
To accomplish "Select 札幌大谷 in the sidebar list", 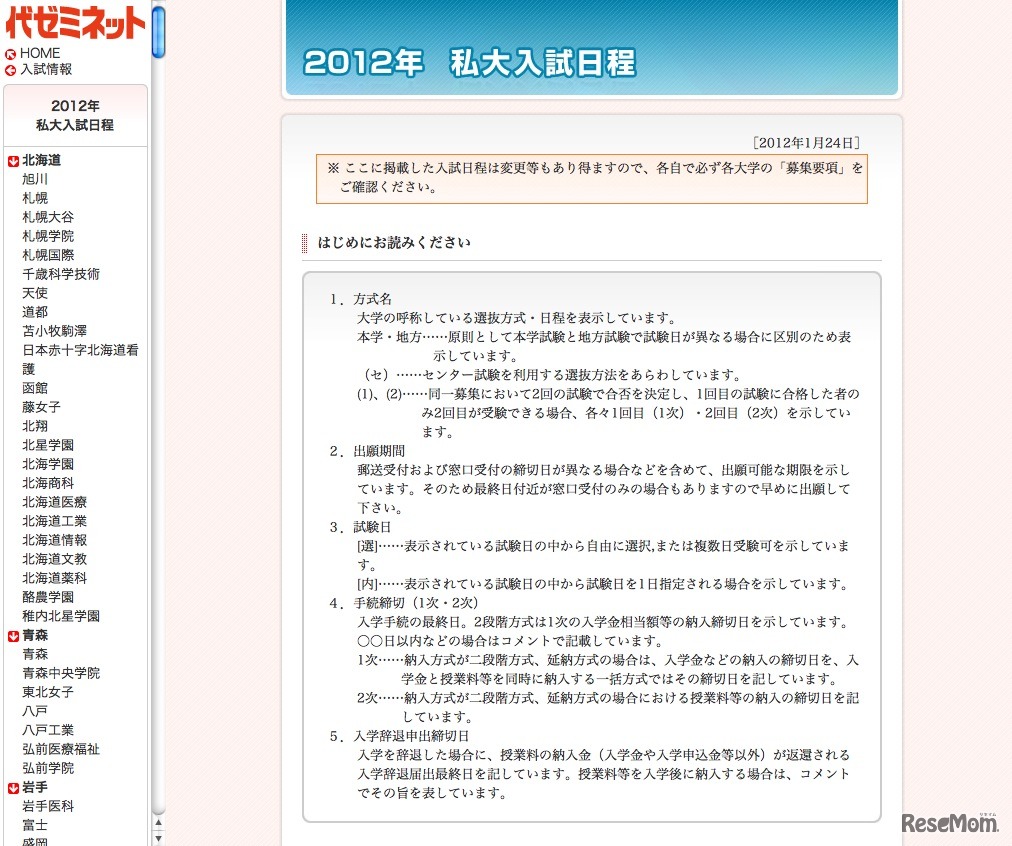I will coord(48,217).
